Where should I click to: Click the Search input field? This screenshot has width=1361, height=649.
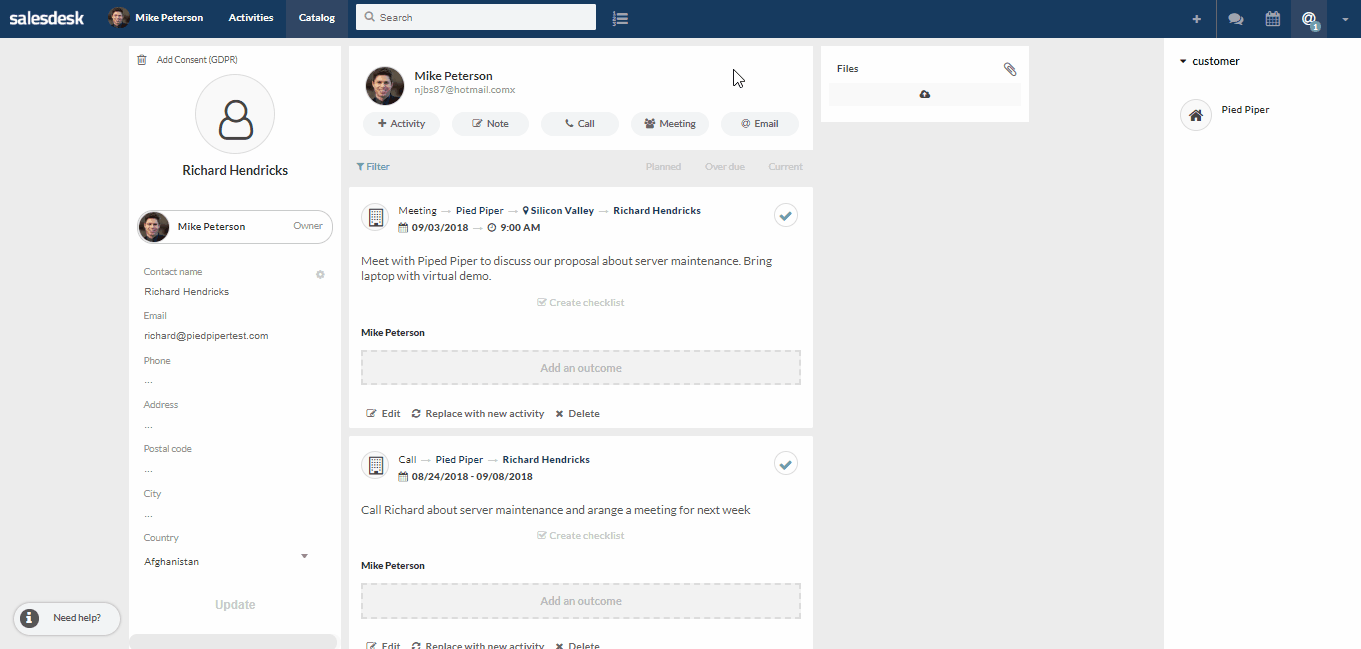(x=480, y=18)
